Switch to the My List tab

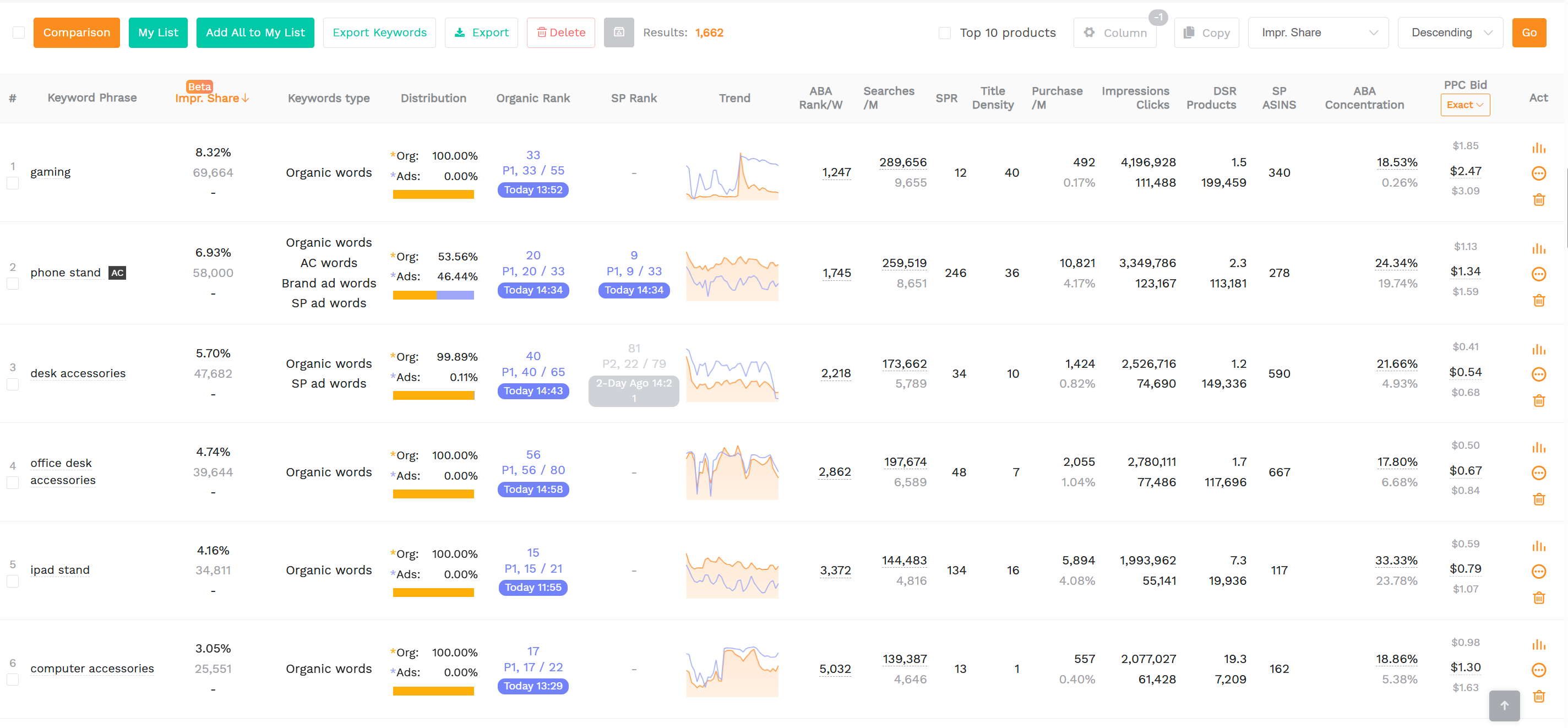(x=157, y=32)
